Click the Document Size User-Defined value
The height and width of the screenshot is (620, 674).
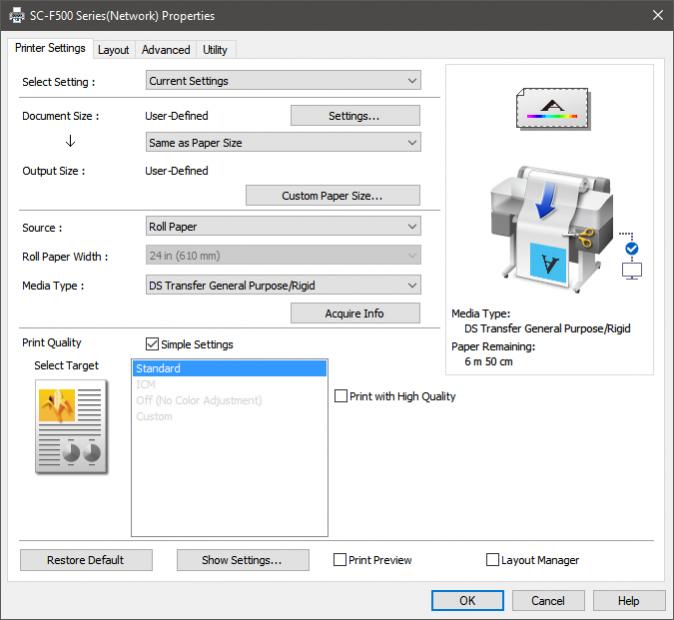coord(177,116)
